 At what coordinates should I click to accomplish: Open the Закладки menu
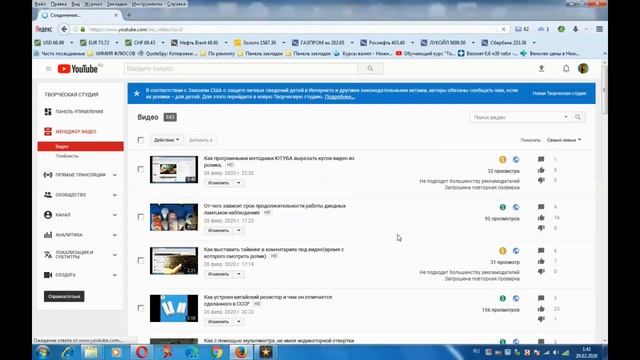[117, 4]
